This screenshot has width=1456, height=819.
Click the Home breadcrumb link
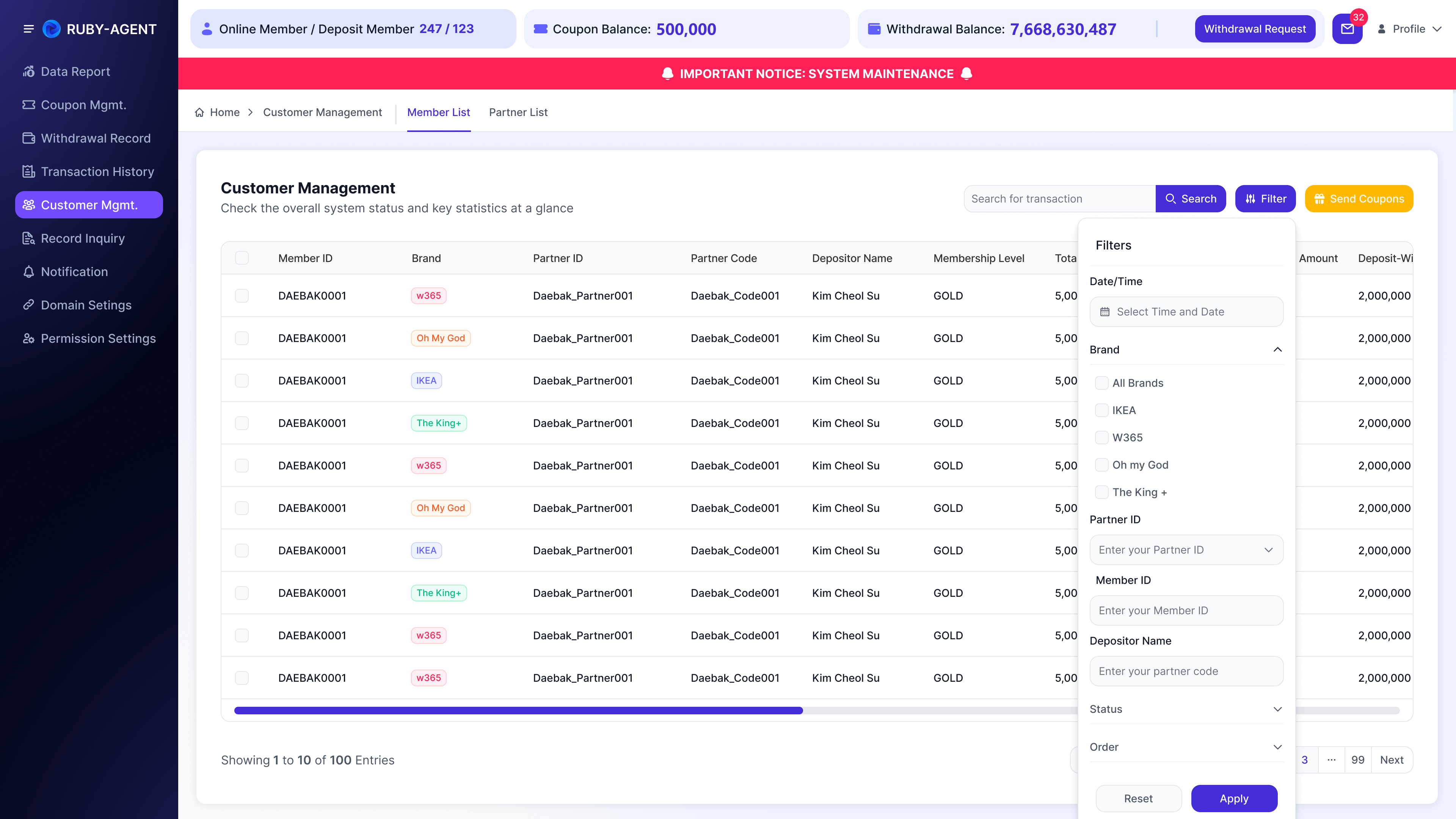point(224,113)
